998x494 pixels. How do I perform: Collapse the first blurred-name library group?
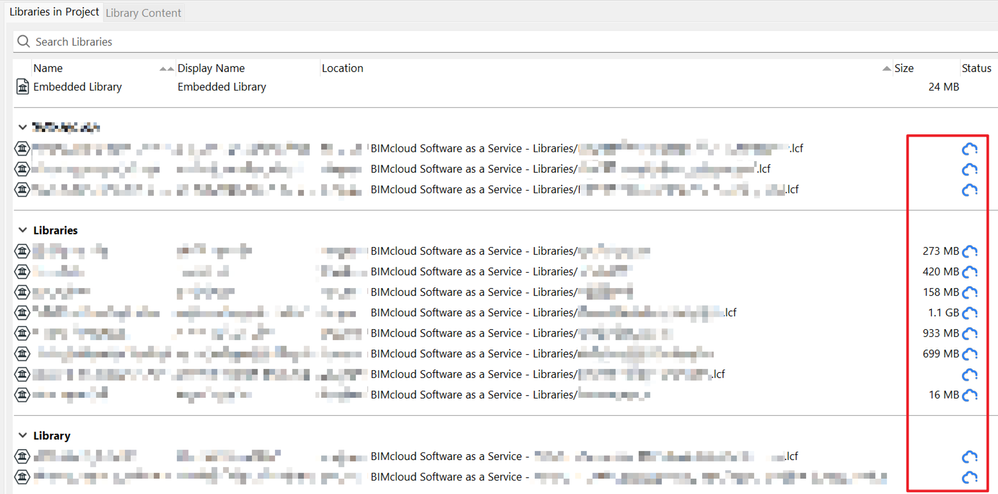tap(23, 128)
